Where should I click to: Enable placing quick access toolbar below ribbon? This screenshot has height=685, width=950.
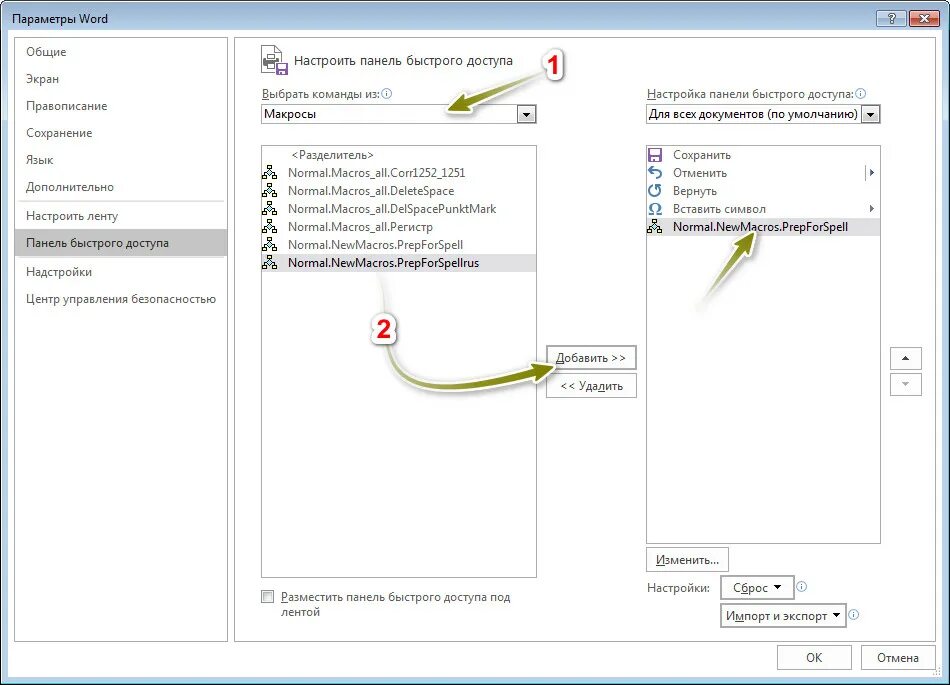point(267,597)
